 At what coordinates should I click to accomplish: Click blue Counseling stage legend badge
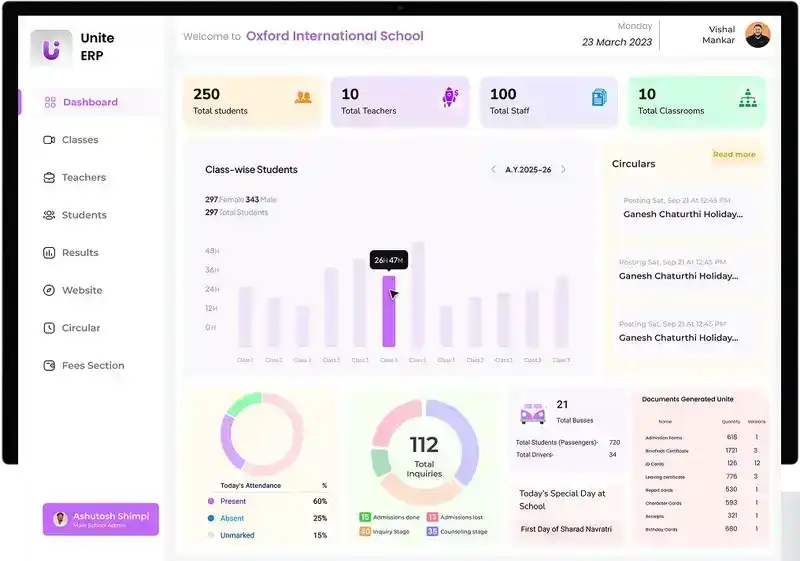click(432, 531)
